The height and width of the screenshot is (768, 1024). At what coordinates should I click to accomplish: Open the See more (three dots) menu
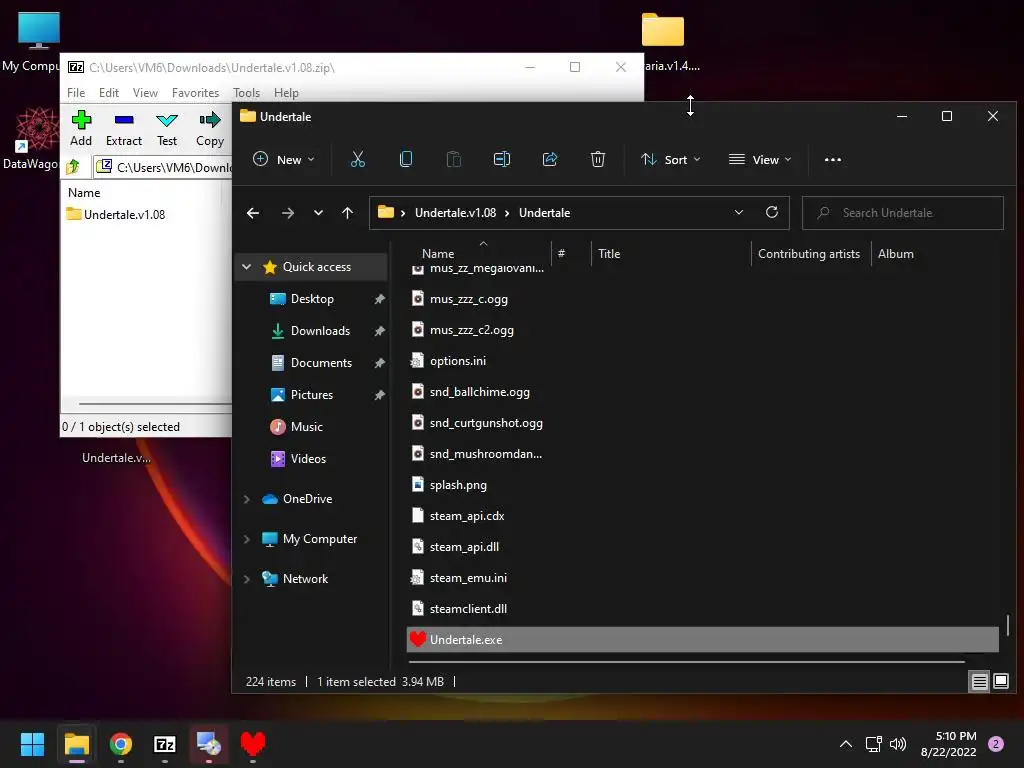tap(833, 159)
